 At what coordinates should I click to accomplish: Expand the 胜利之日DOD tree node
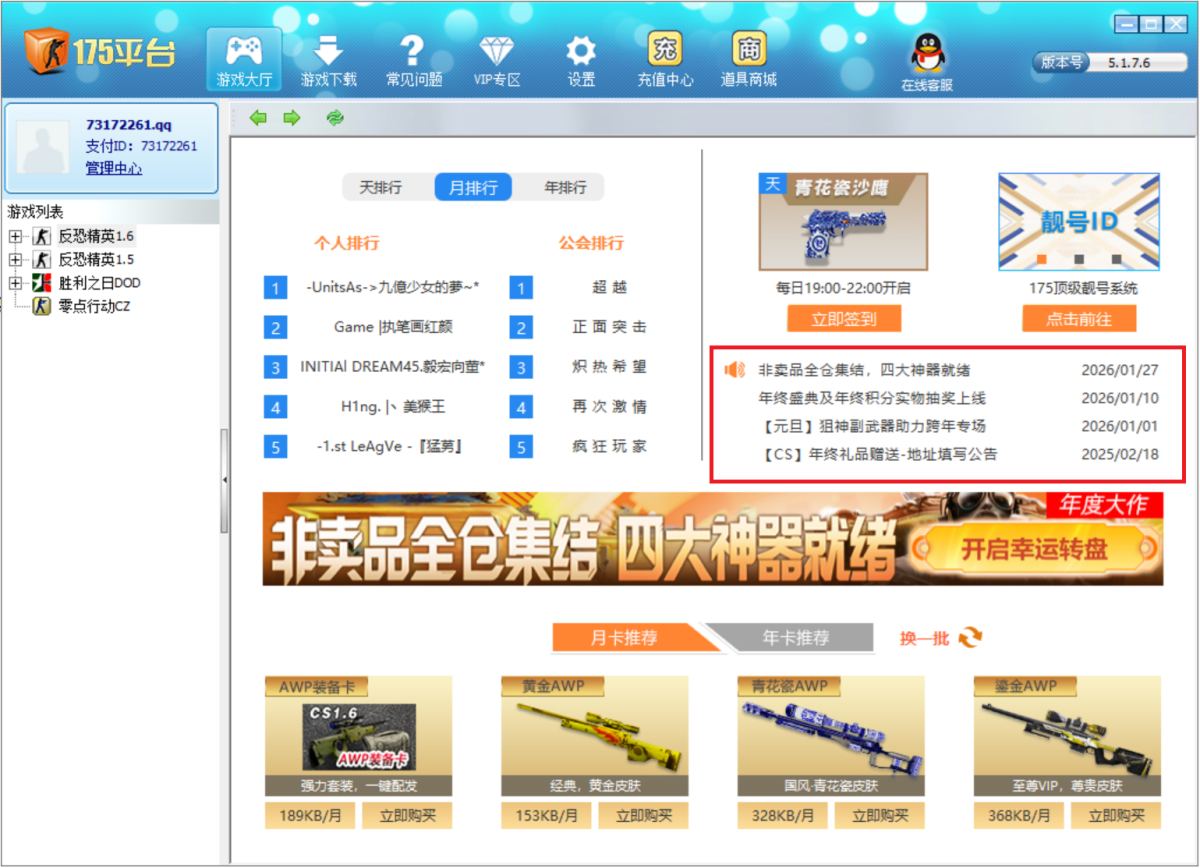coord(15,283)
